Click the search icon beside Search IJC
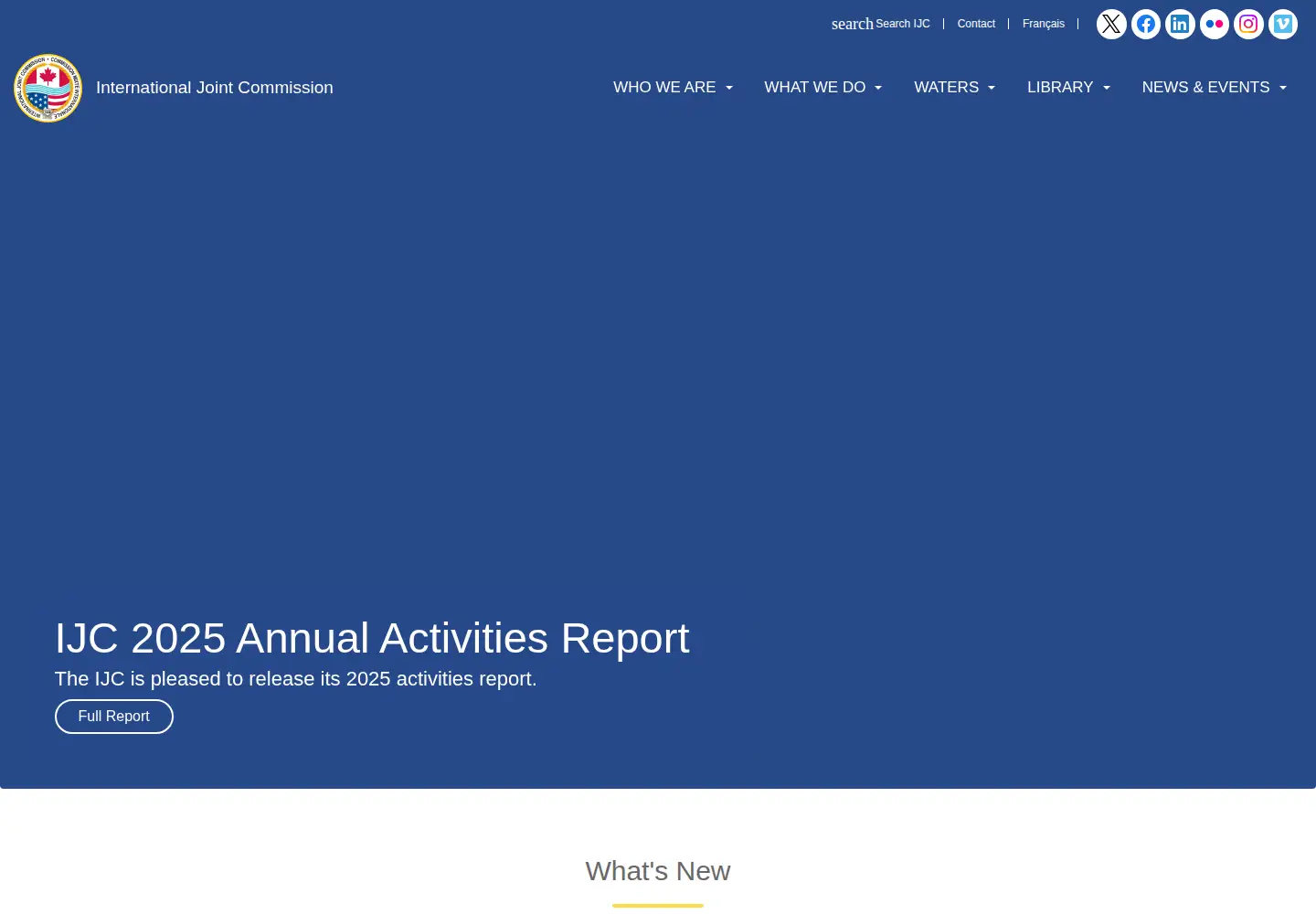The image size is (1316, 914). [x=852, y=24]
